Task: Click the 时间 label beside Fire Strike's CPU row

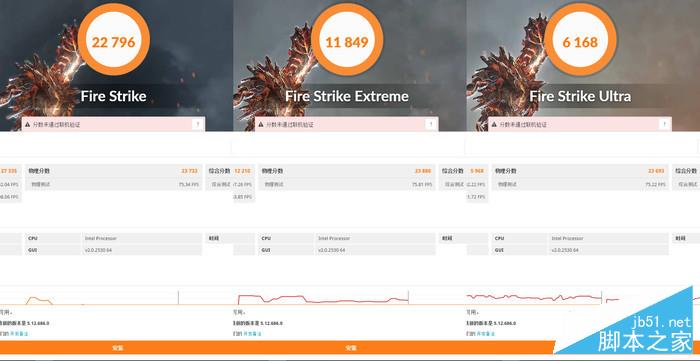Action: pos(214,238)
